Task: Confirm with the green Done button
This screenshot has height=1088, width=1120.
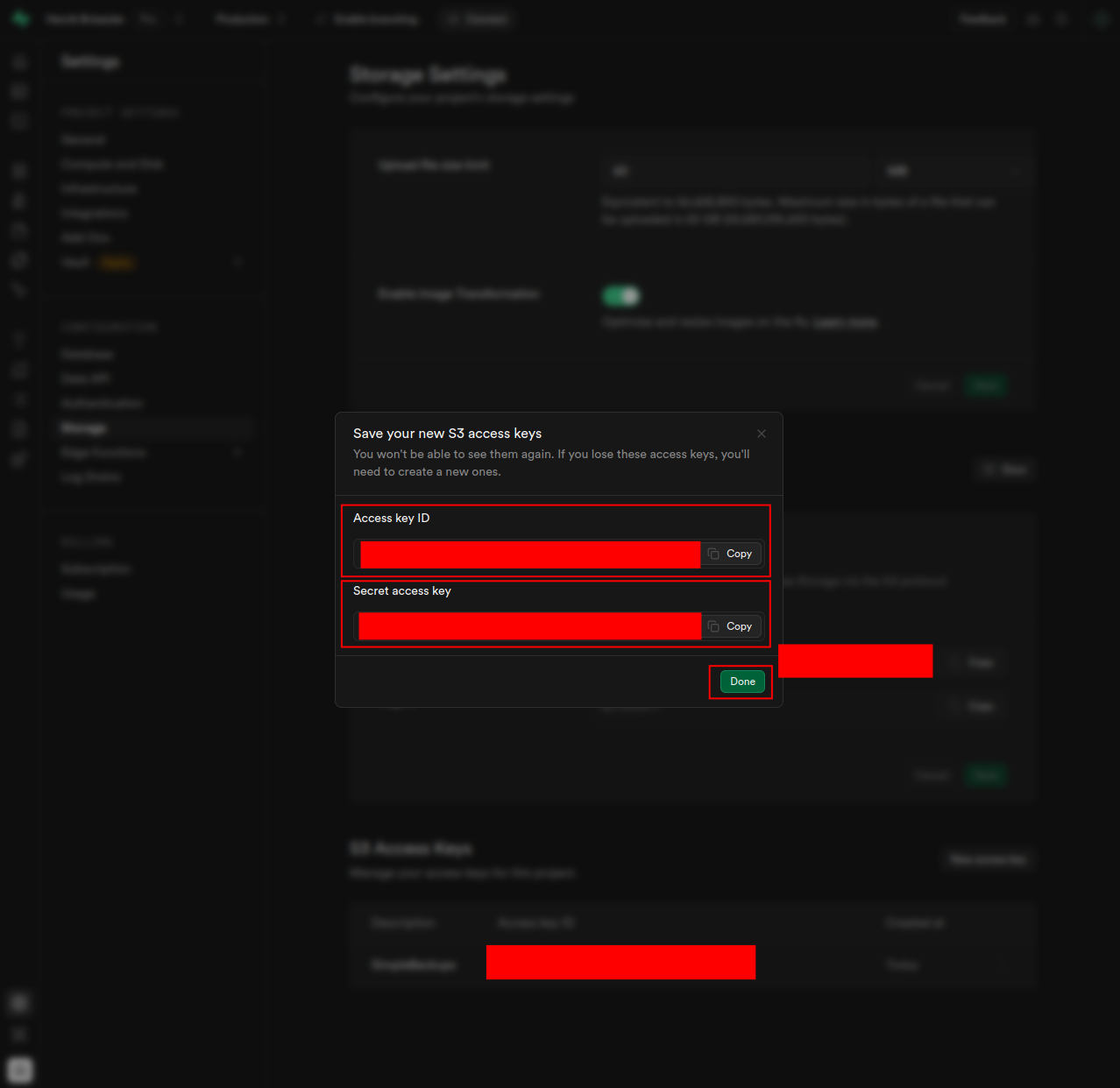Action: (x=742, y=682)
